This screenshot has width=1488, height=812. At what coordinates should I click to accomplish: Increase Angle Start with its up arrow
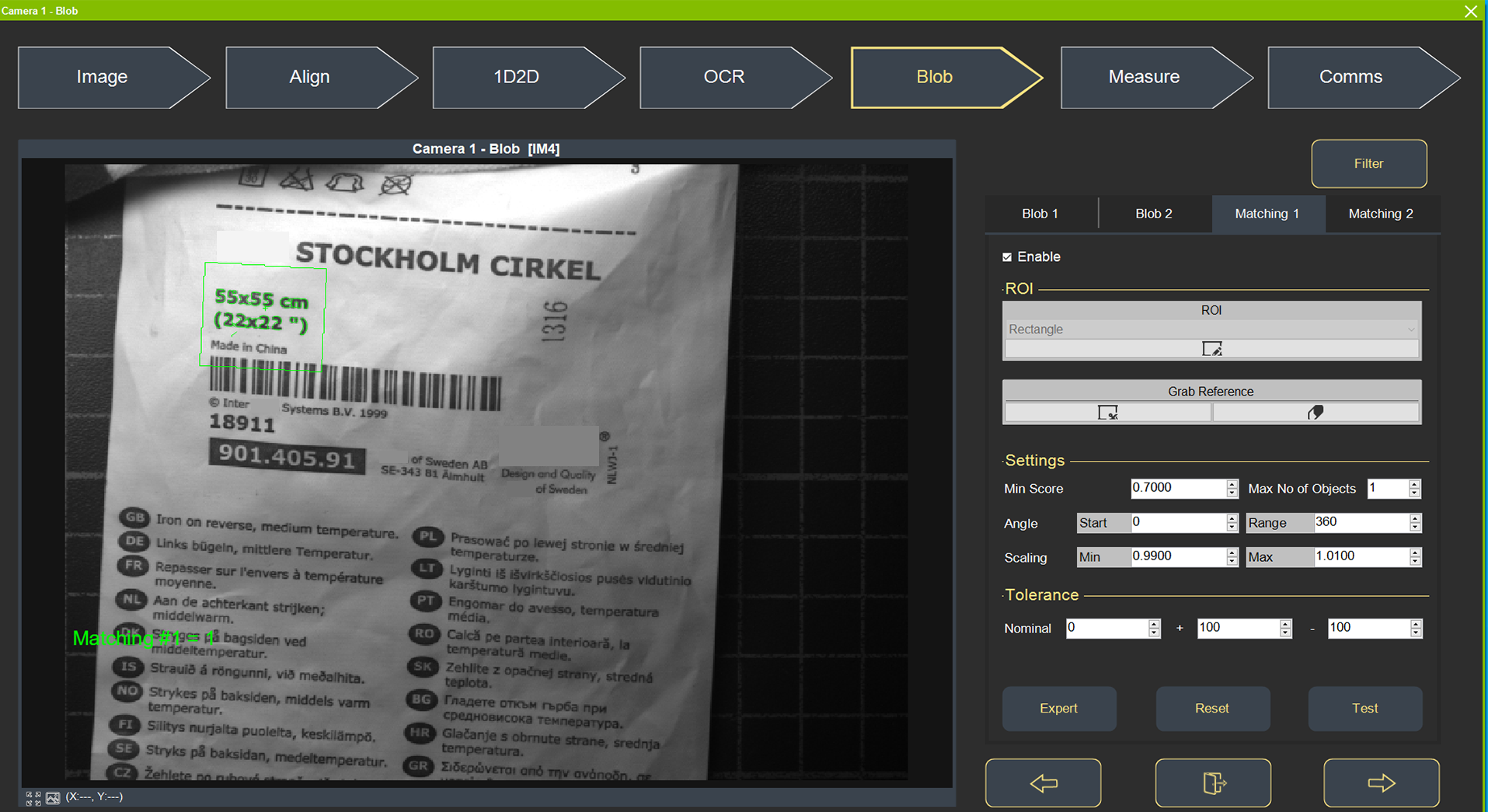pyautogui.click(x=1232, y=518)
